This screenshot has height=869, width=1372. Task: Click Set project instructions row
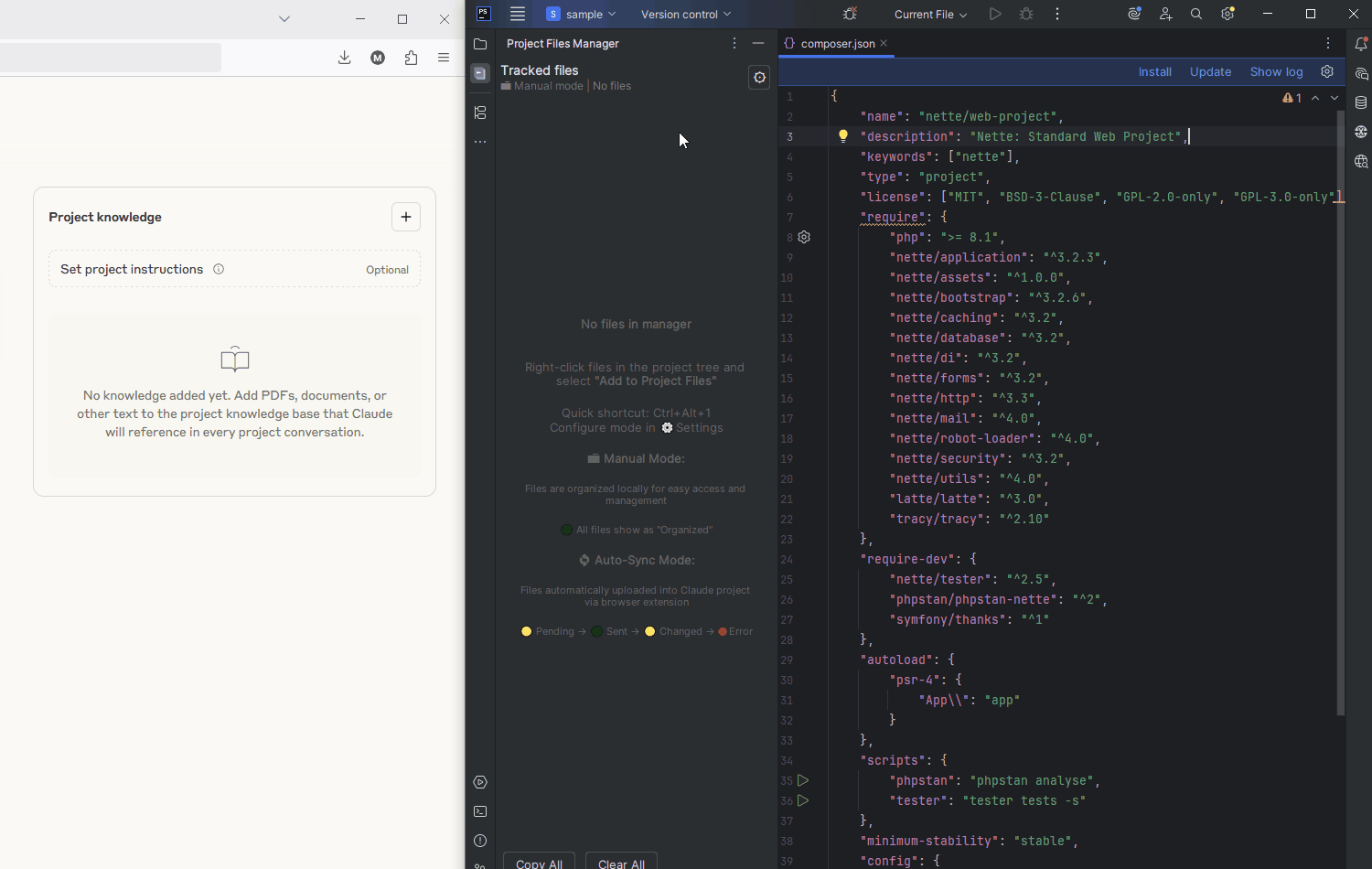click(234, 269)
